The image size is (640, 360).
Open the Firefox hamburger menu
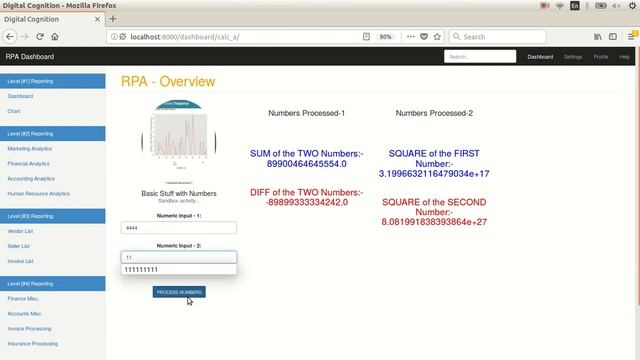(x=631, y=37)
